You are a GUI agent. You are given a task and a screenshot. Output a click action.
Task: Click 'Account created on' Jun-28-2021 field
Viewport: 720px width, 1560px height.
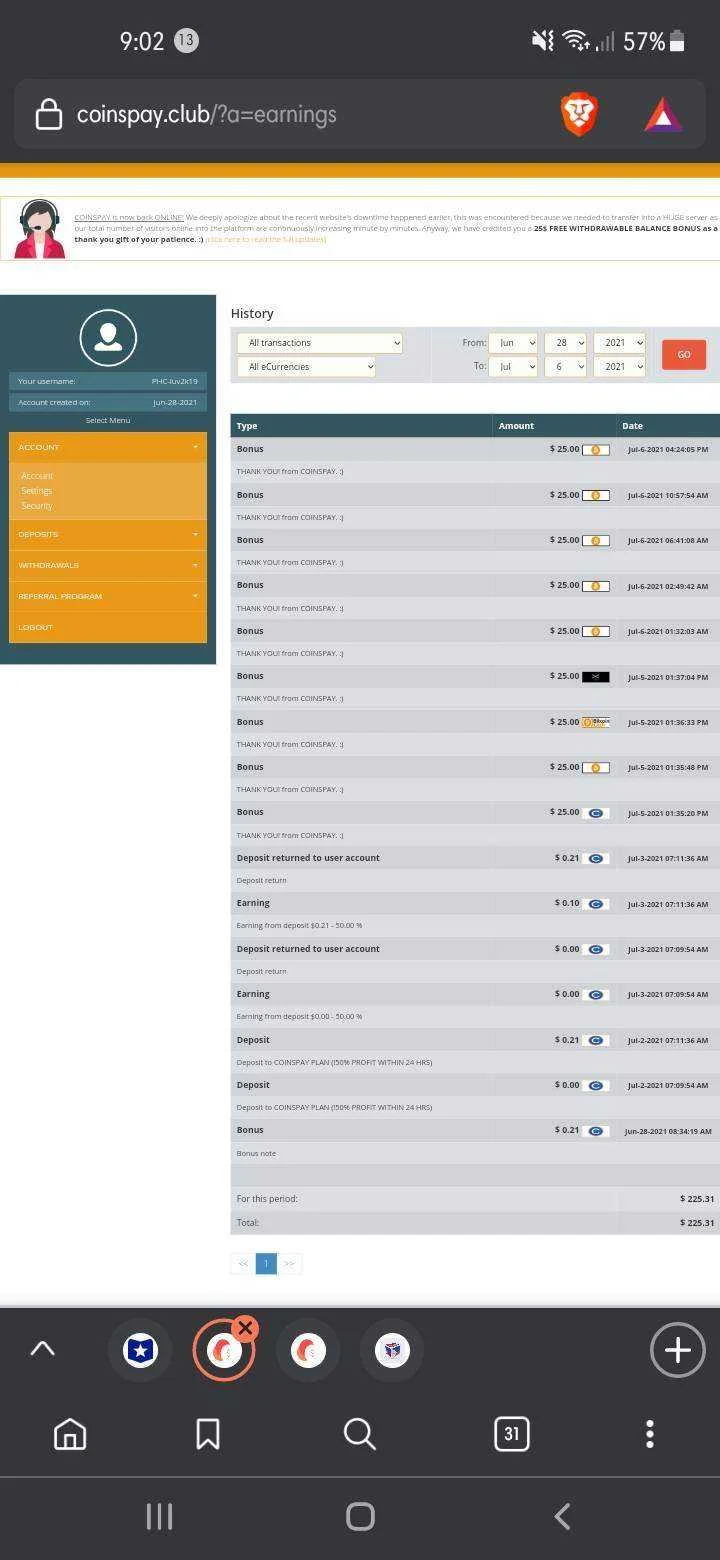[x=108, y=402]
